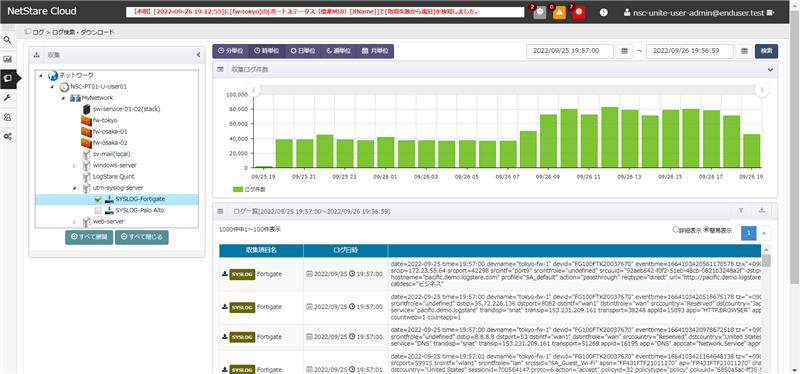Click the search (検索) button
This screenshot has height=374, width=800.
point(766,51)
